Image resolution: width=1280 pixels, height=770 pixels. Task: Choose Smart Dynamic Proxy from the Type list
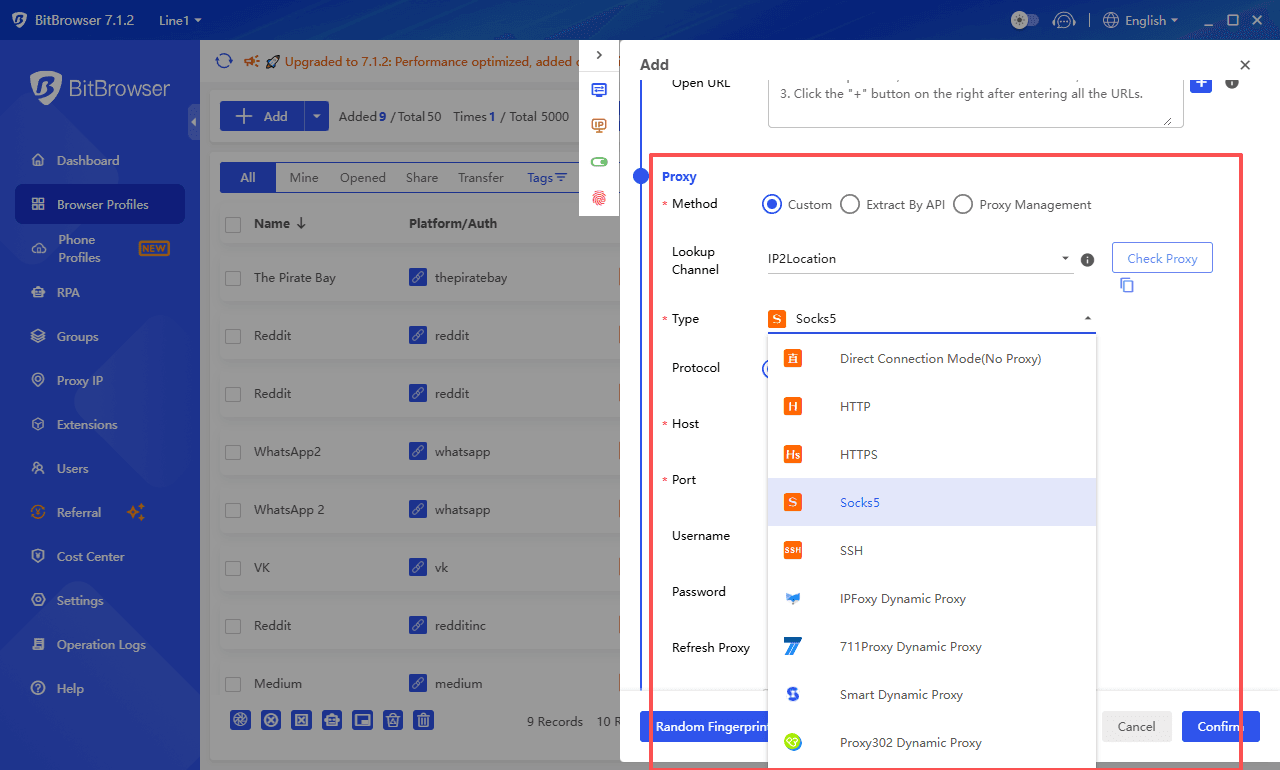pos(932,694)
